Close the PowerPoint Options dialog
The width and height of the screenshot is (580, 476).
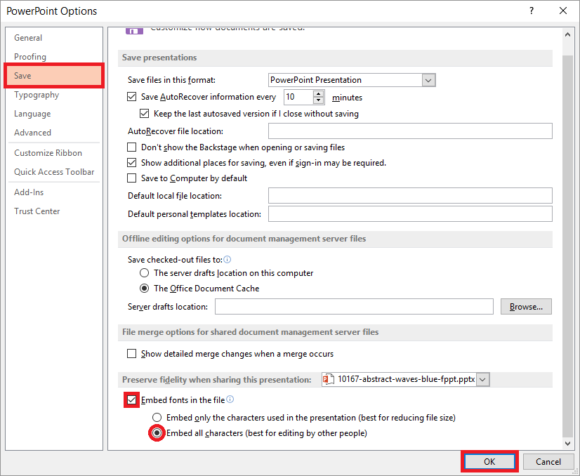[x=563, y=11]
